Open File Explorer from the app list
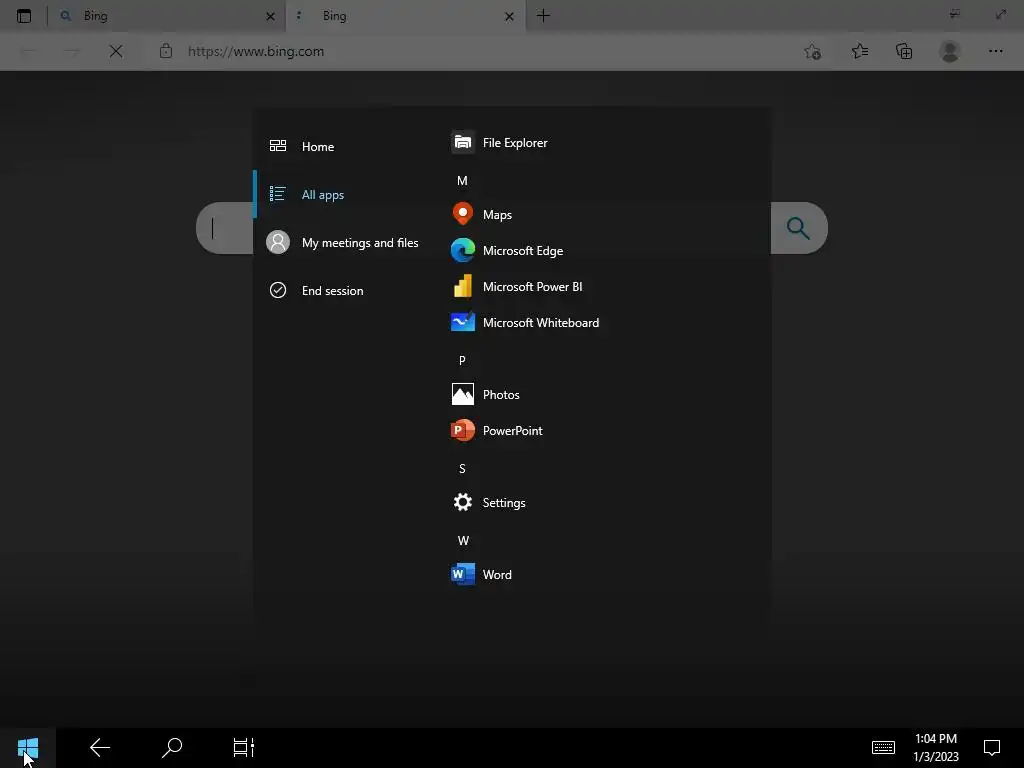 (x=500, y=142)
